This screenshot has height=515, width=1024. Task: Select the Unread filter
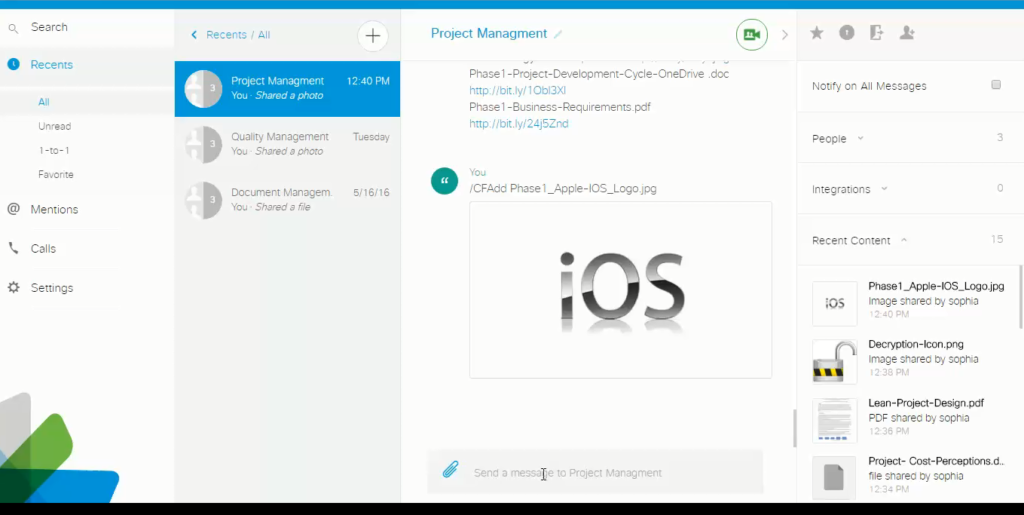point(55,126)
